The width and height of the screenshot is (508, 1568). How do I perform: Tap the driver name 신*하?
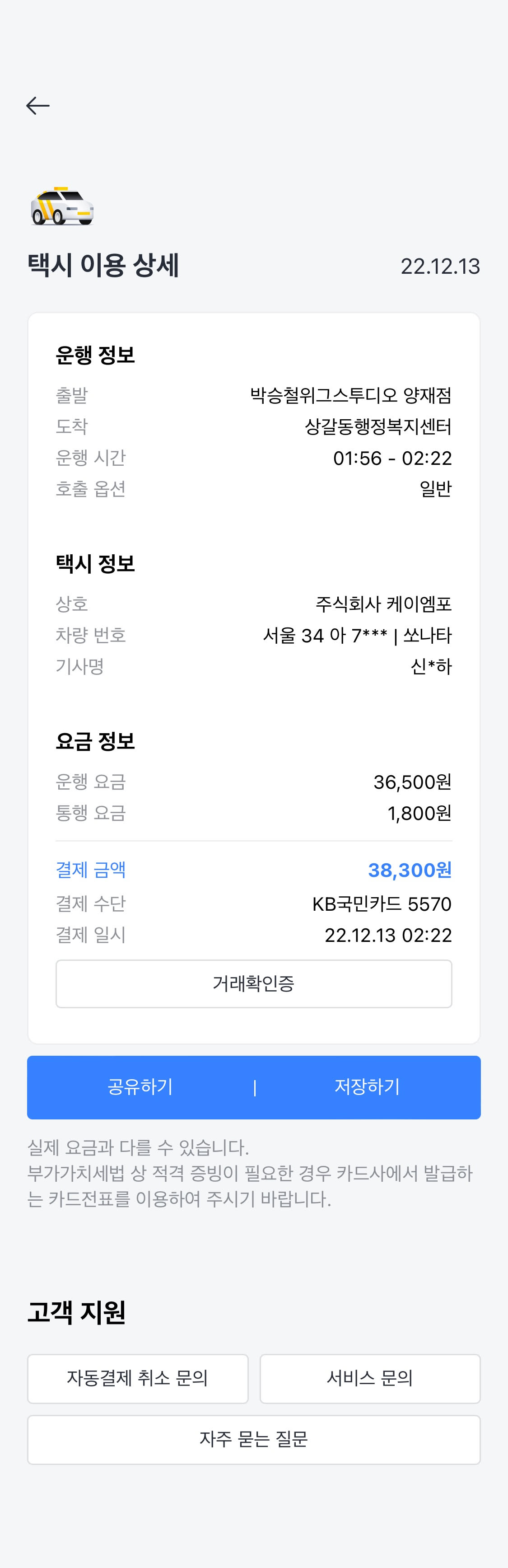point(431,666)
